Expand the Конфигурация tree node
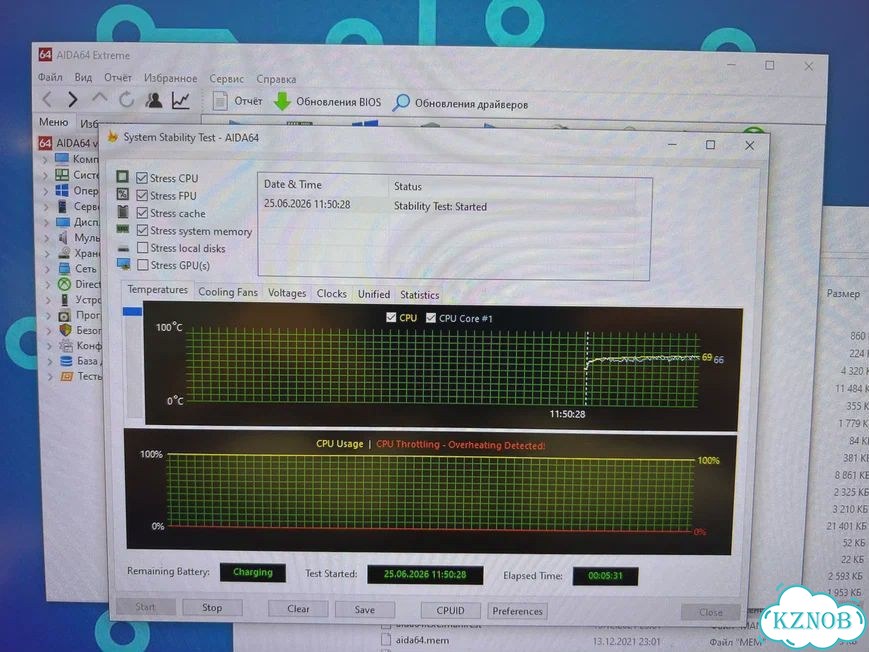Image resolution: width=869 pixels, height=652 pixels. click(49, 346)
